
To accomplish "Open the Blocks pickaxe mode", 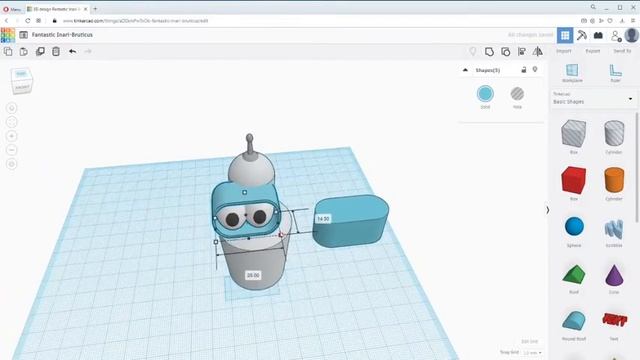I will click(x=582, y=36).
